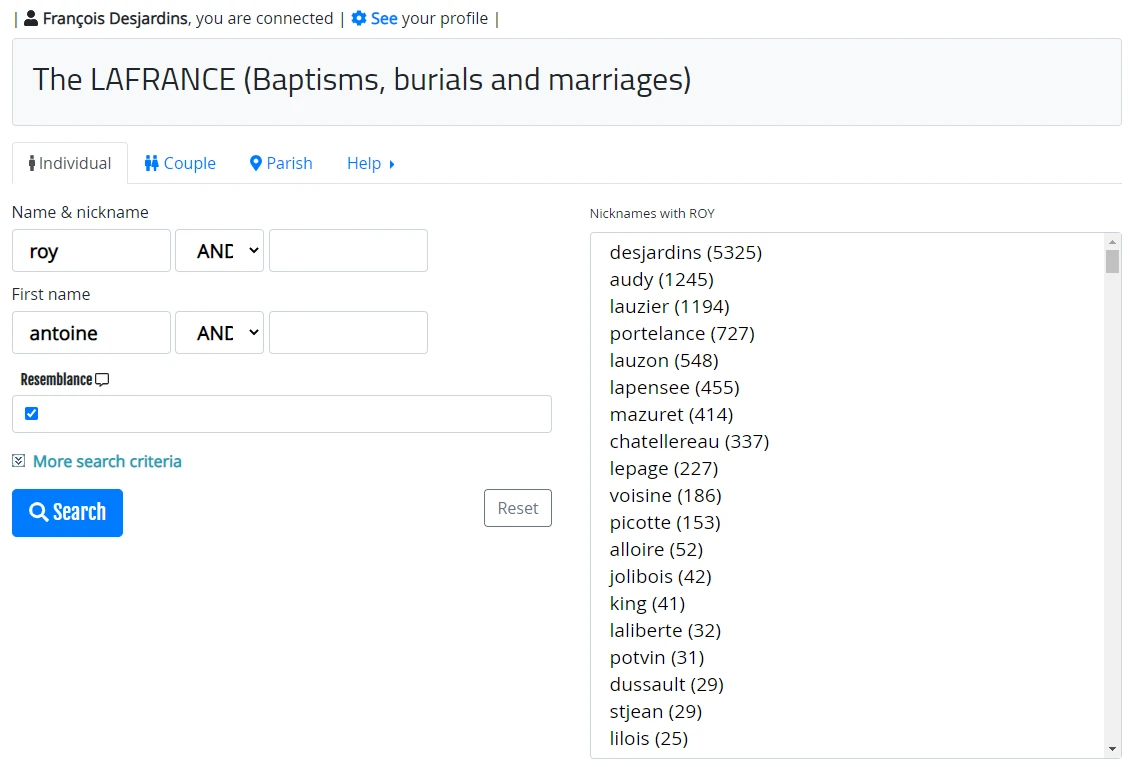
Task: Click the Reset button
Action: 518,508
